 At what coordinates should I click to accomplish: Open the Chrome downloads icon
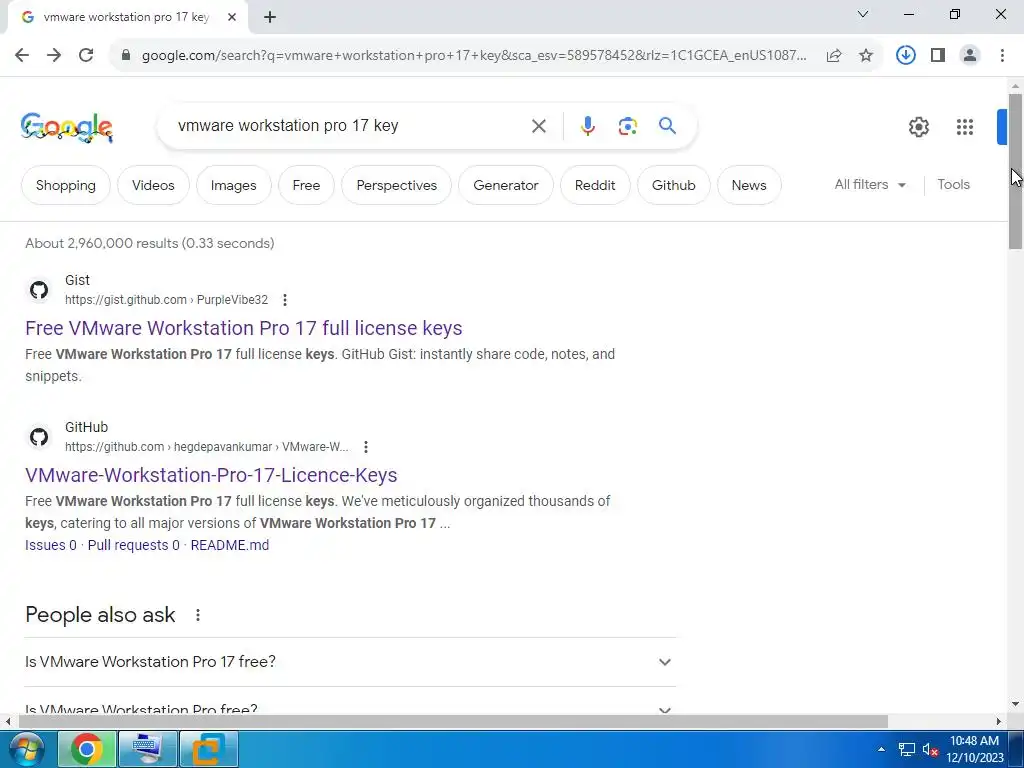(x=905, y=55)
